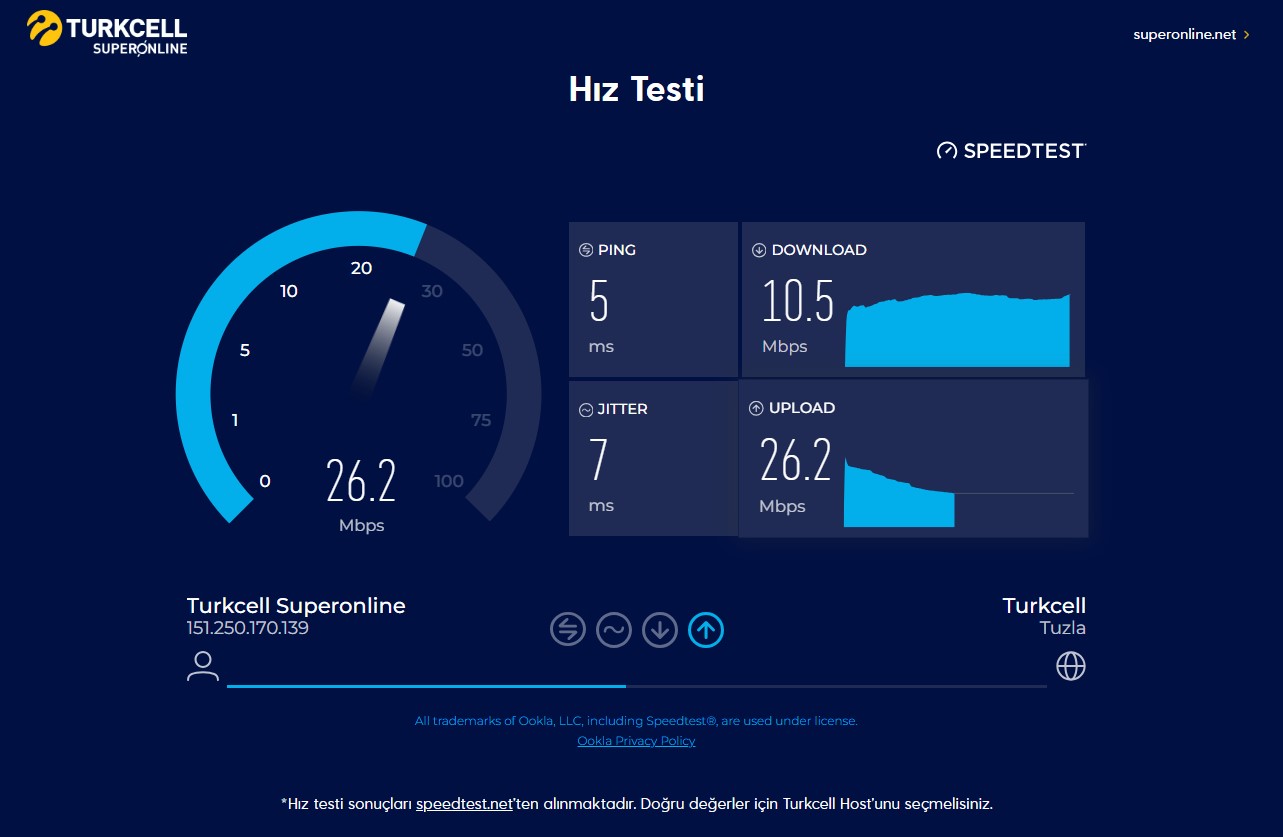The image size is (1283, 837).
Task: Click the user profile icon under IP address
Action: 202,666
